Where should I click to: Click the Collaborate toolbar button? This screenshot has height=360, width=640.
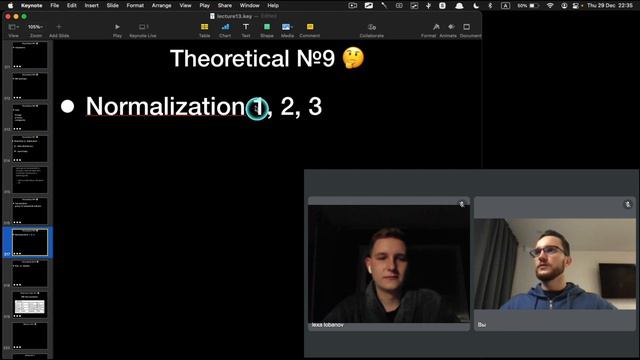click(371, 27)
